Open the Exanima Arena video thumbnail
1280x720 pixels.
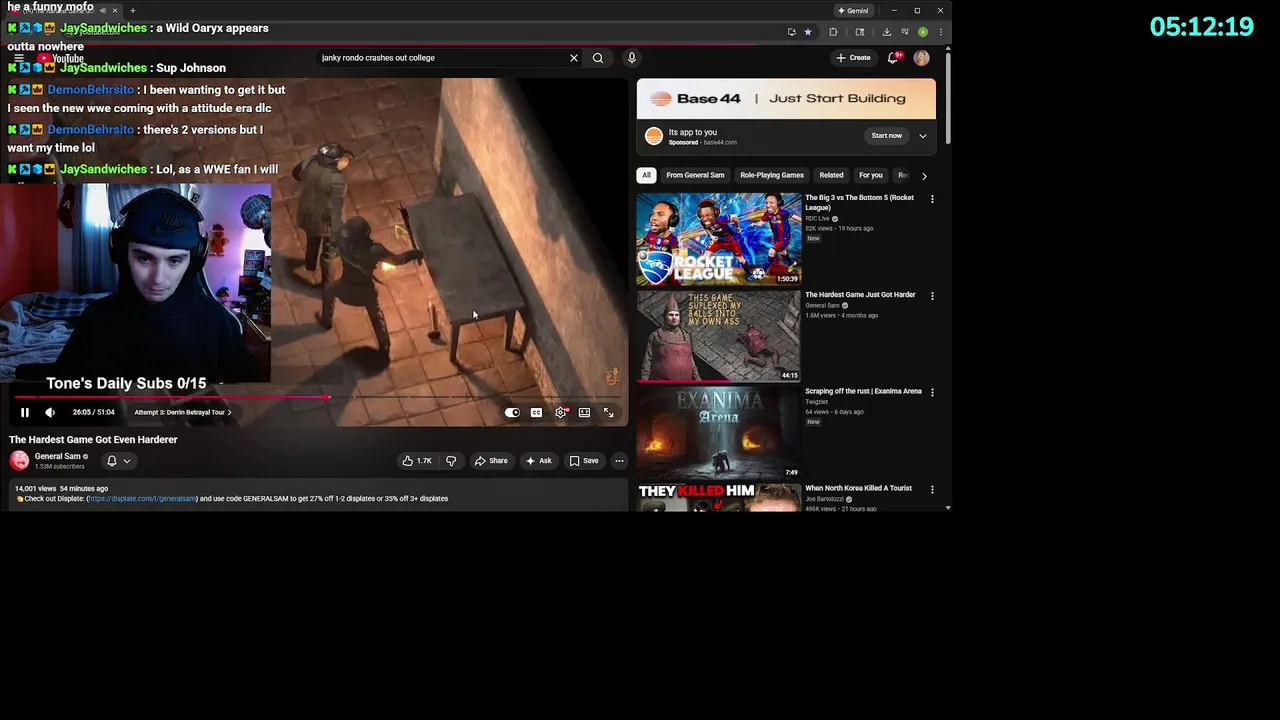coord(719,433)
